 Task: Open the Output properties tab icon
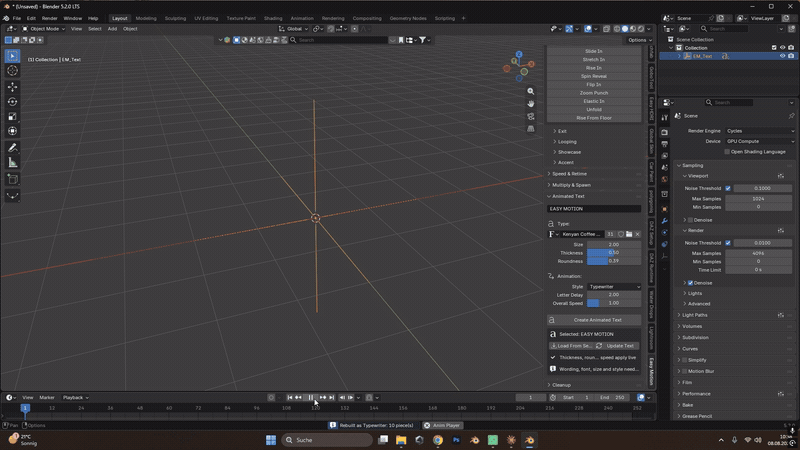click(x=664, y=144)
